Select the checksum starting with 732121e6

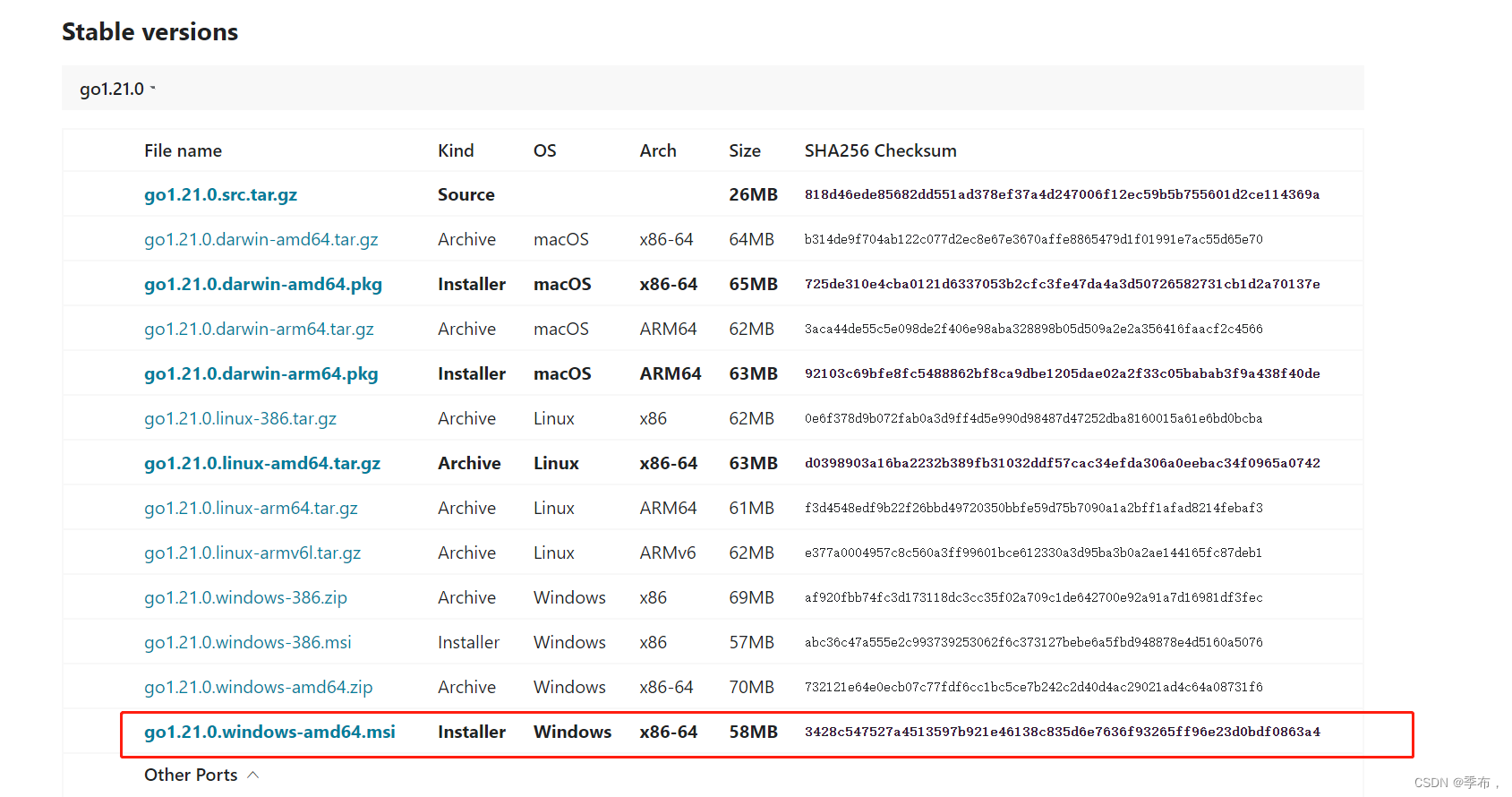pos(1033,687)
